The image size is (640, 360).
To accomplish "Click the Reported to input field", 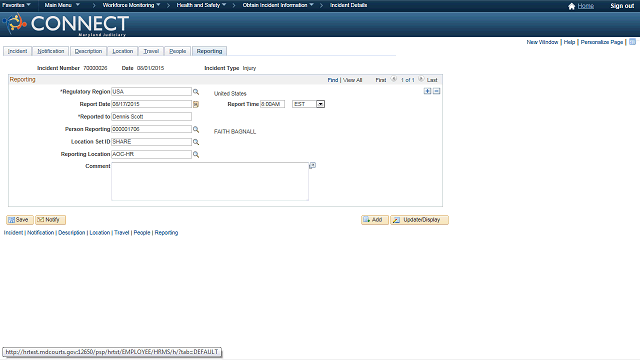I will (151, 117).
